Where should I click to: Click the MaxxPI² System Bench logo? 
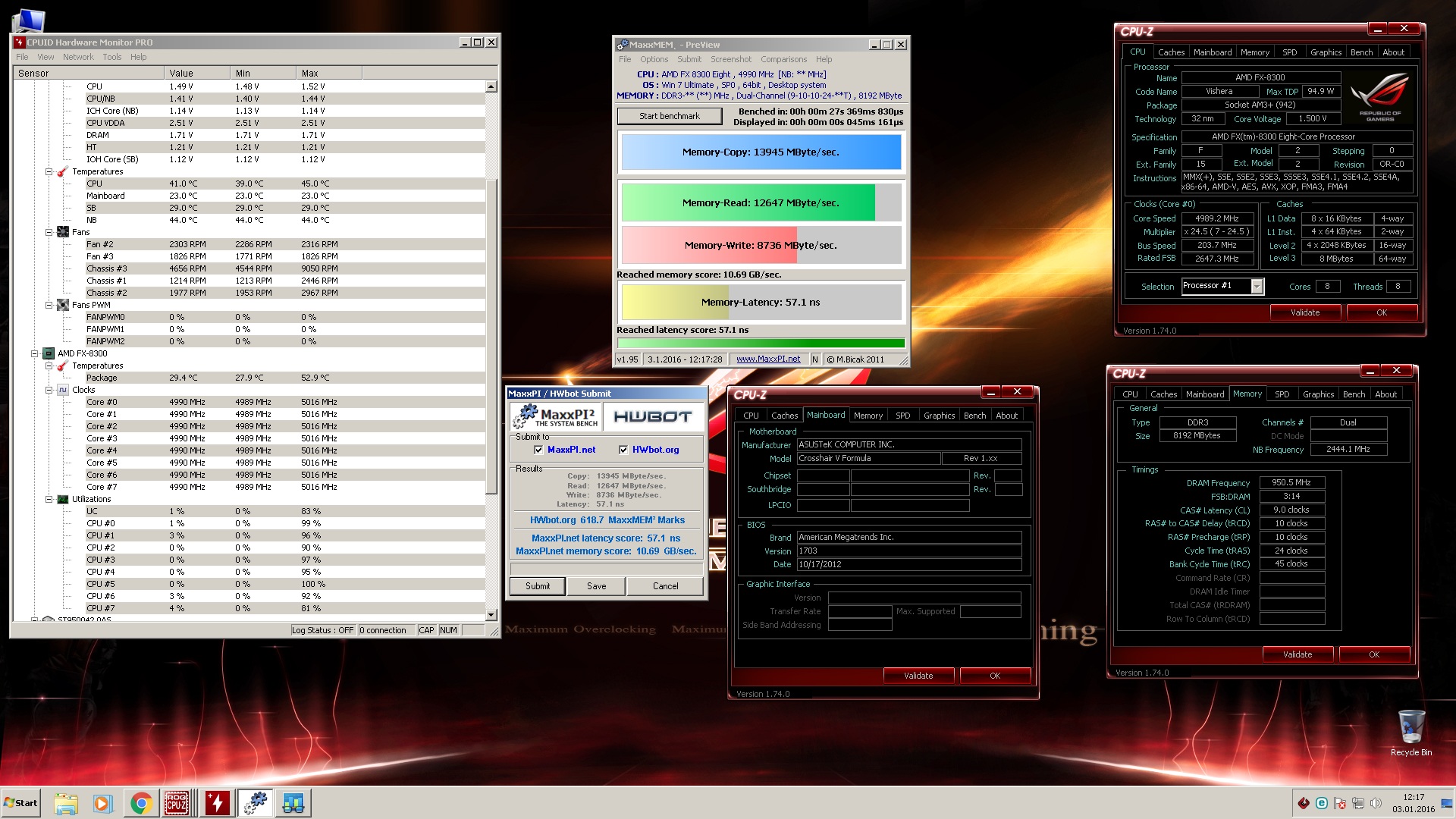(x=557, y=416)
